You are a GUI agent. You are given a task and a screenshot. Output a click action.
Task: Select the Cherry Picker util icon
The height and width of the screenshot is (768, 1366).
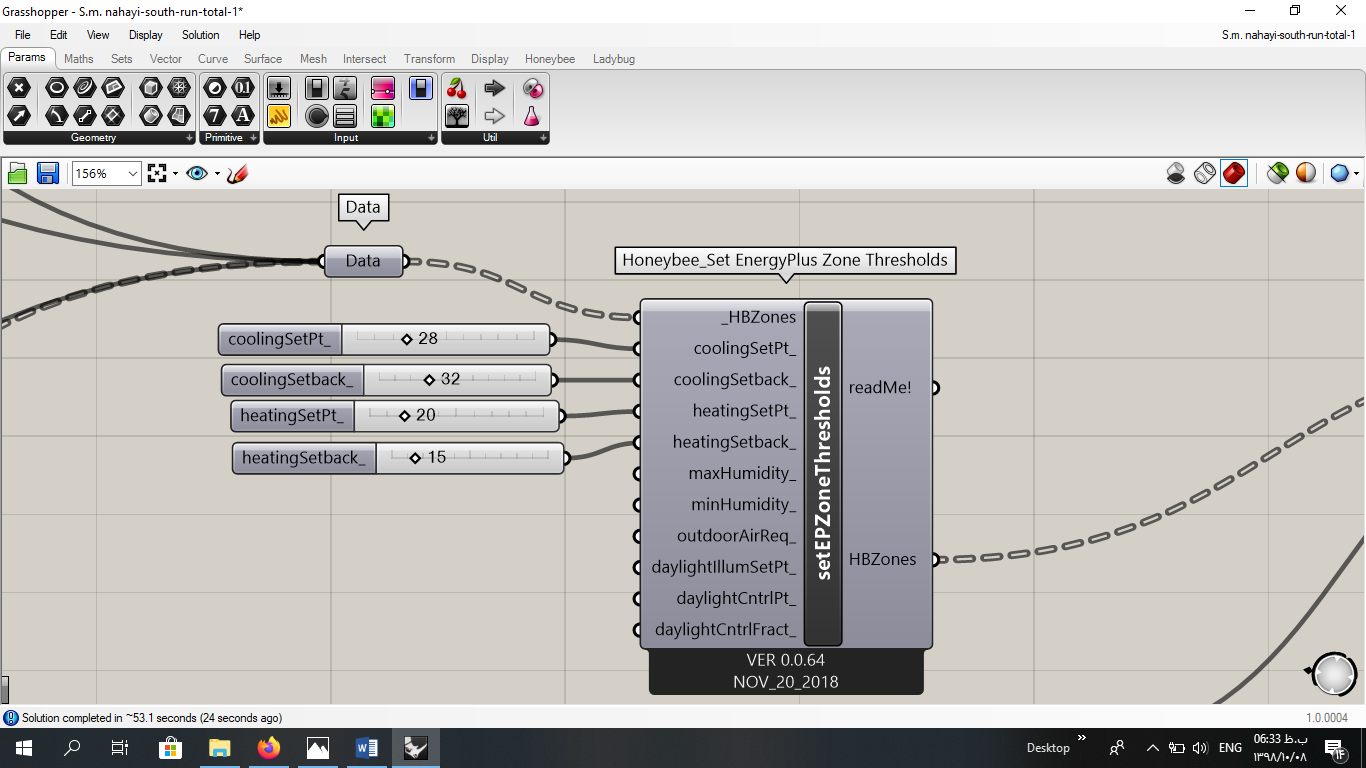[x=457, y=88]
